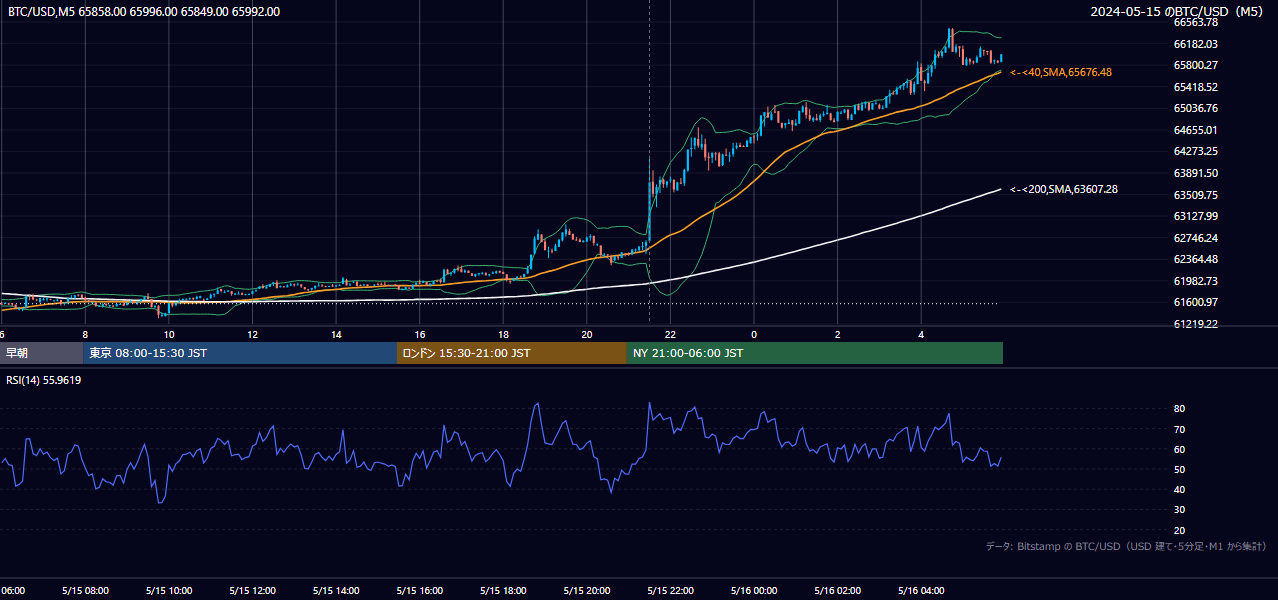
Task: Click the price axis value 65418.52
Action: (1195, 87)
